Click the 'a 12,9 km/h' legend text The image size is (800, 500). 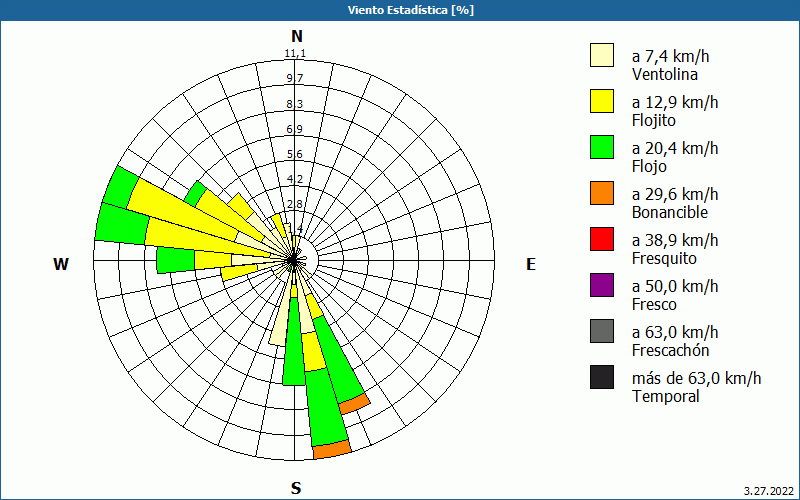pyautogui.click(x=675, y=102)
